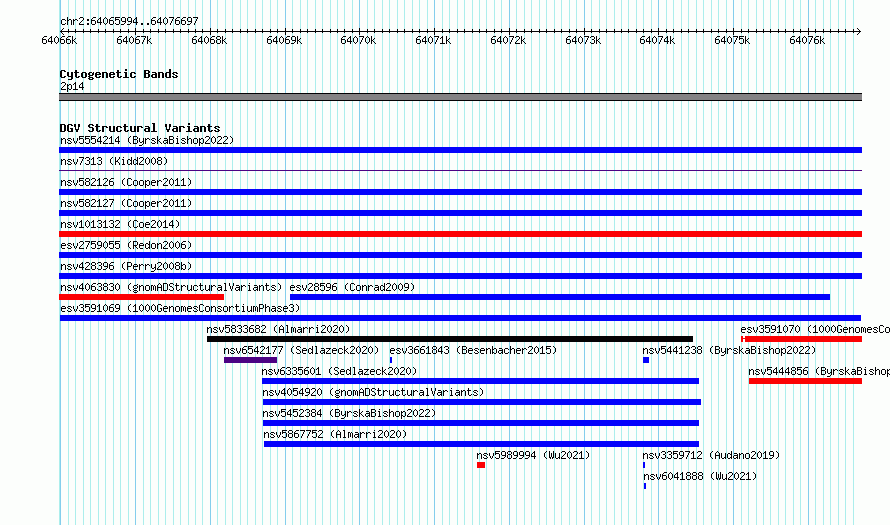This screenshot has height=525, width=890.
Task: Open the esv3591070 variant label
Action: (815, 329)
